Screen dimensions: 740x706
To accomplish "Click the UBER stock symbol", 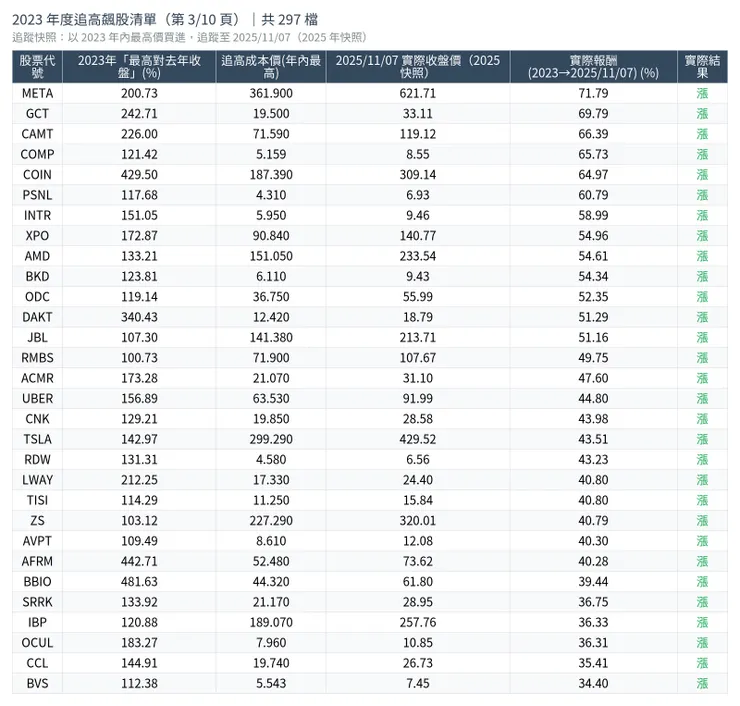I will point(37,398).
